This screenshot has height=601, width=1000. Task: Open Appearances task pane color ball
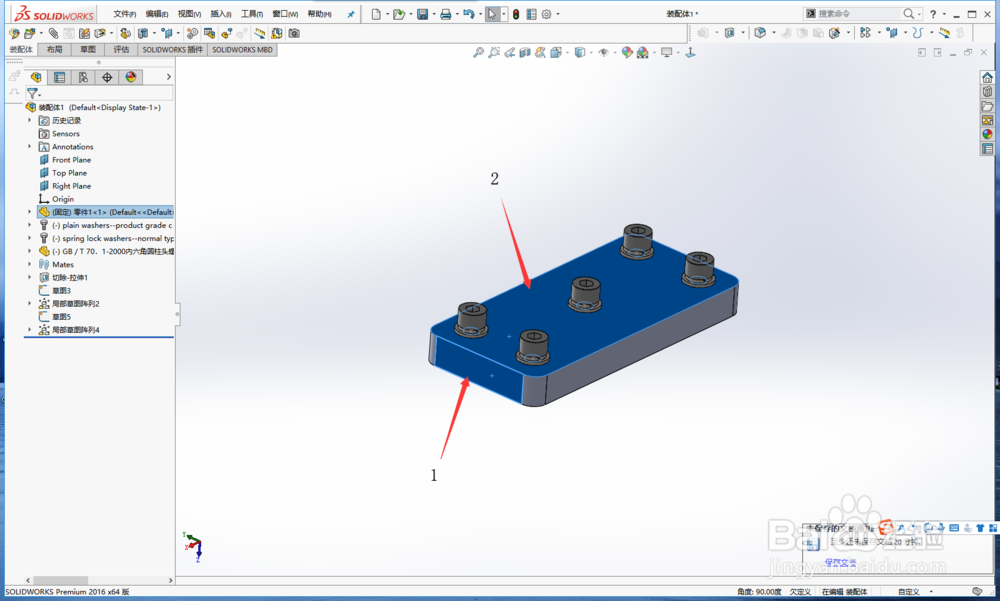click(987, 134)
